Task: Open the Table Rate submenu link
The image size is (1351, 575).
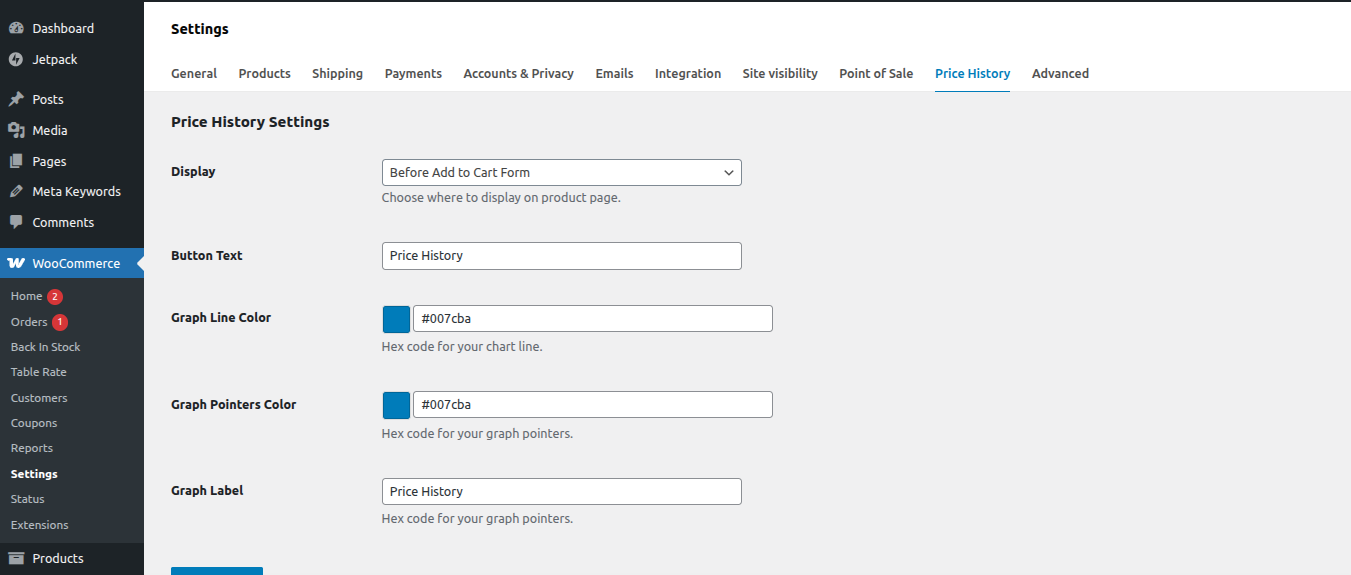Action: tap(39, 372)
